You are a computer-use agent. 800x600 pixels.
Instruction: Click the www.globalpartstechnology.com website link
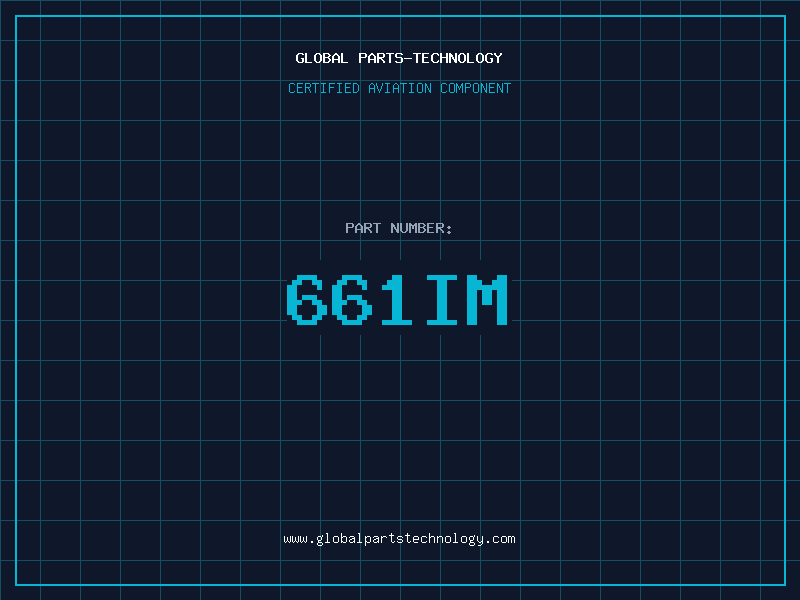(399, 538)
